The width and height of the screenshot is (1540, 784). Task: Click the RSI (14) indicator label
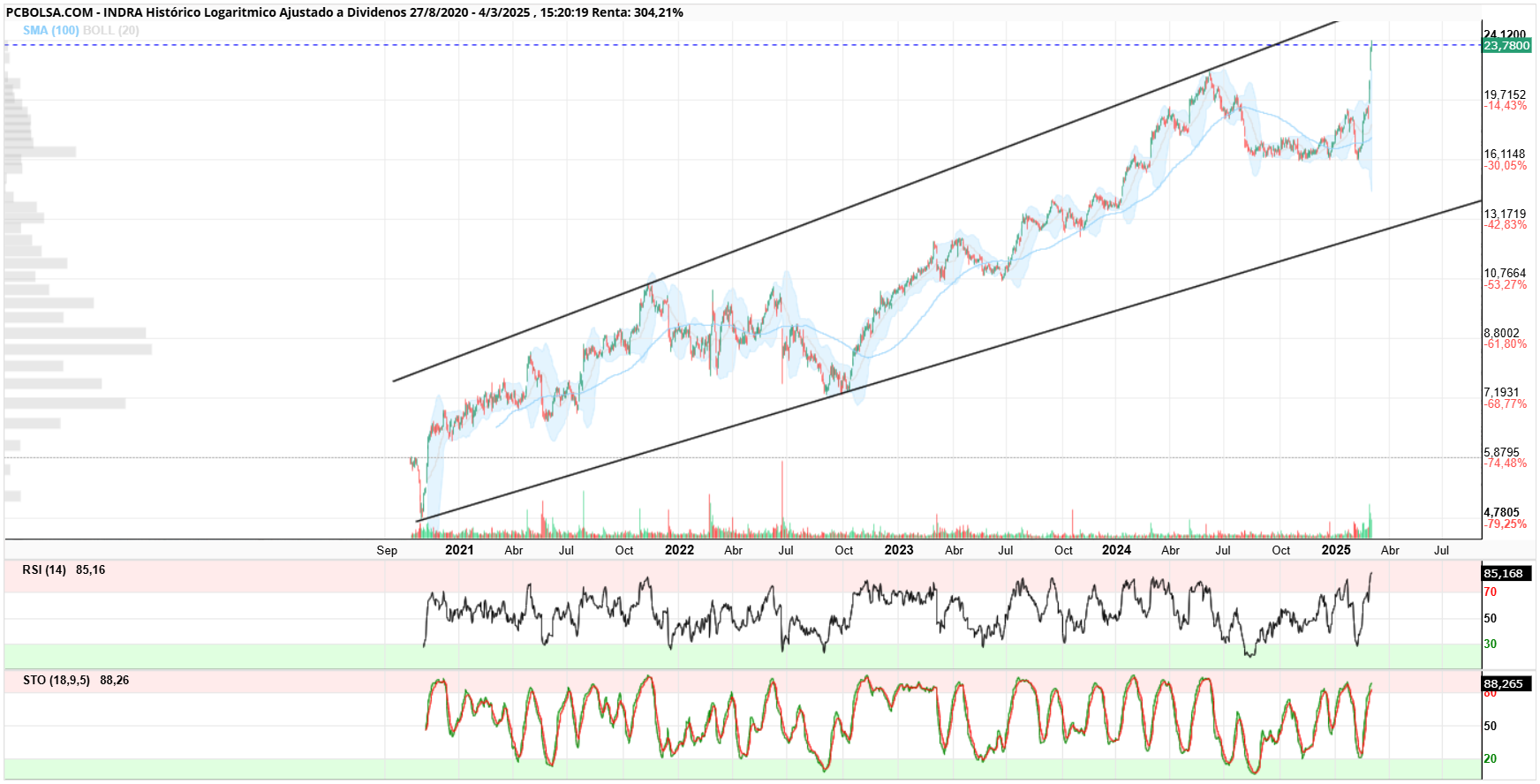coord(44,569)
